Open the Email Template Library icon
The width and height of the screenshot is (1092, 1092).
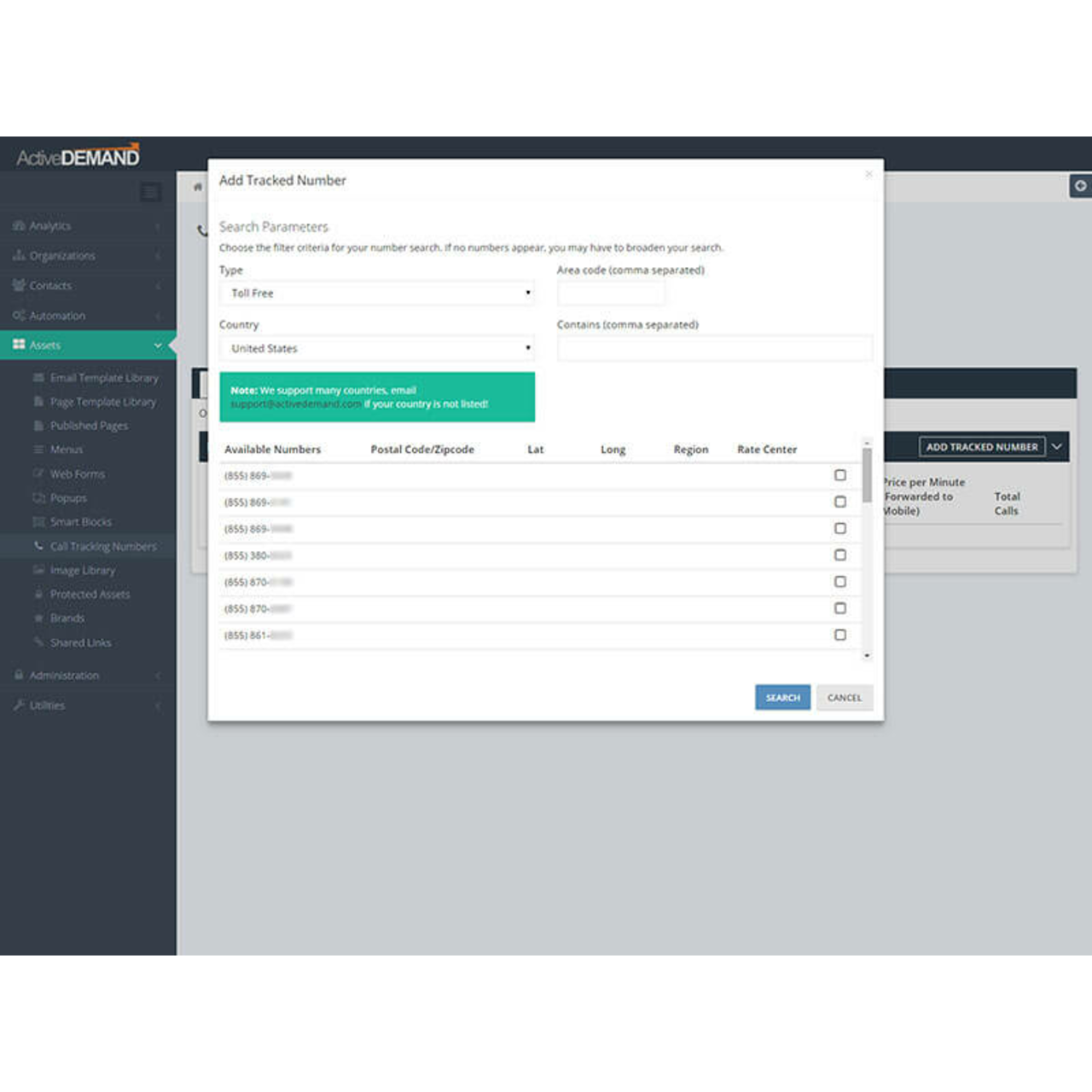[38, 377]
